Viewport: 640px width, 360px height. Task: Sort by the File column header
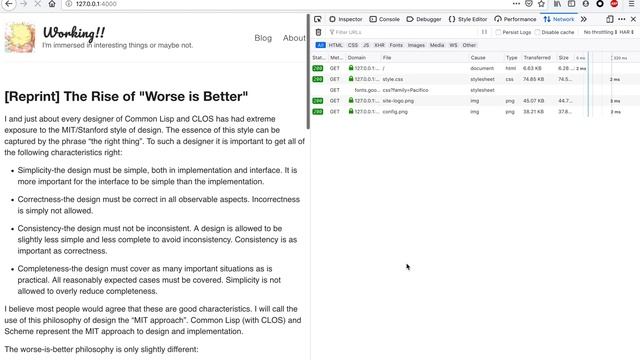pyautogui.click(x=424, y=58)
